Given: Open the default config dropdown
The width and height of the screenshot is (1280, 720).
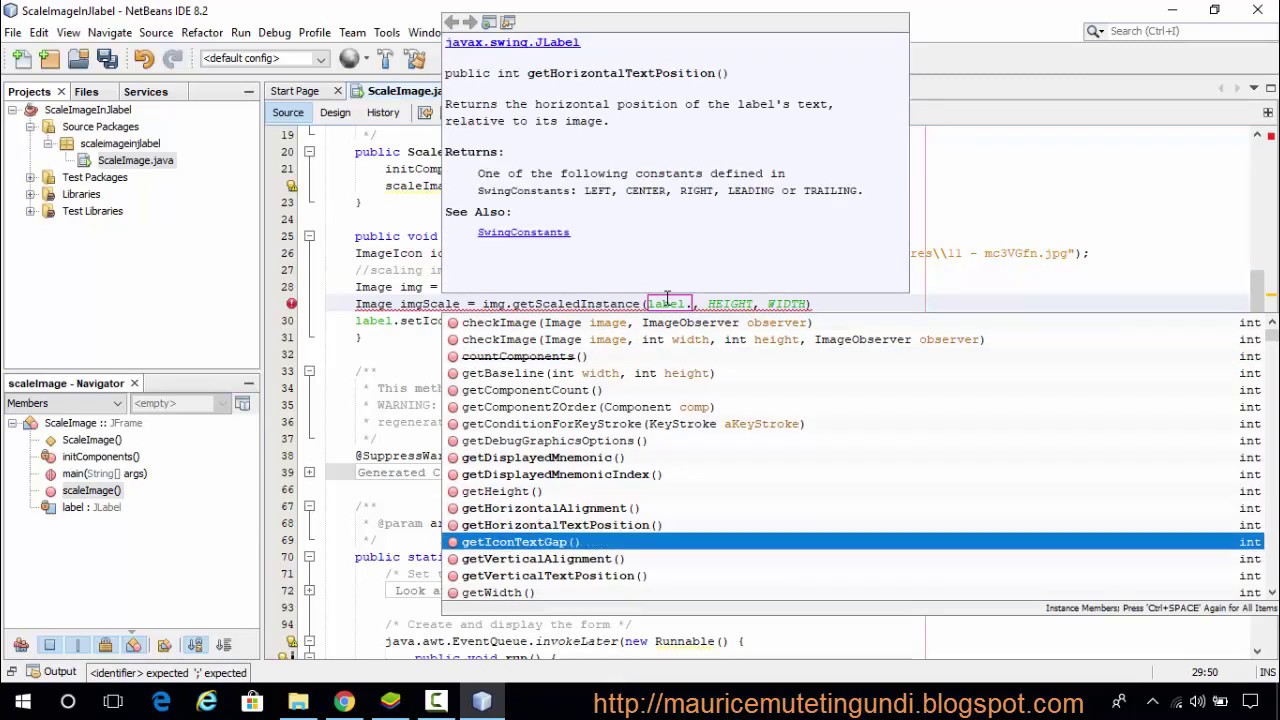Looking at the screenshot, I should pyautogui.click(x=265, y=59).
